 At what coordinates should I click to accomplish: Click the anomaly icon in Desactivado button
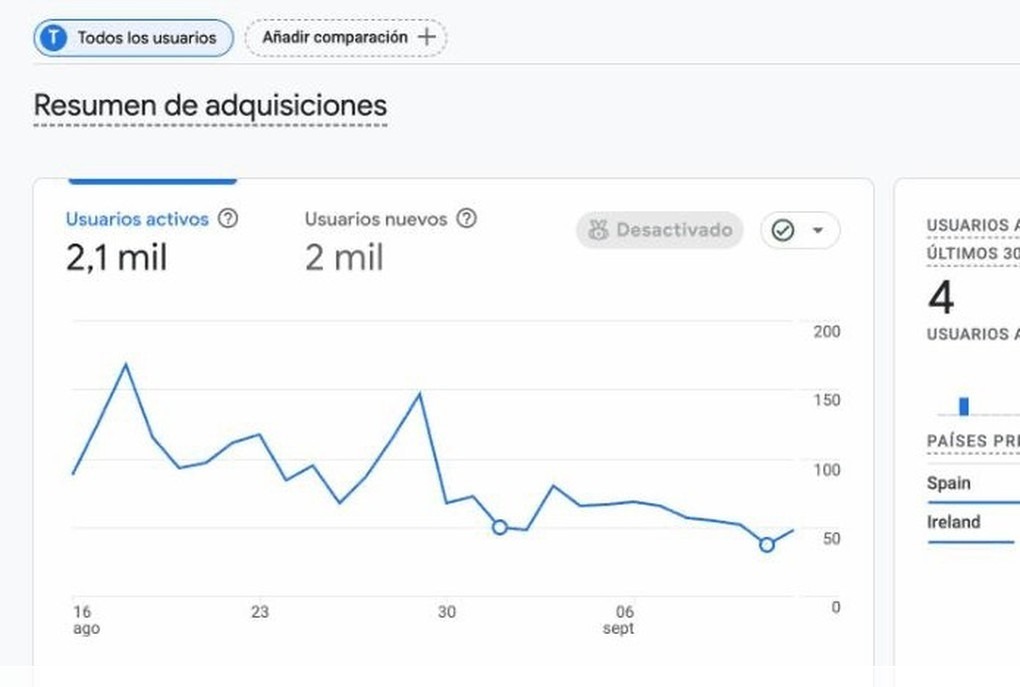tap(598, 230)
